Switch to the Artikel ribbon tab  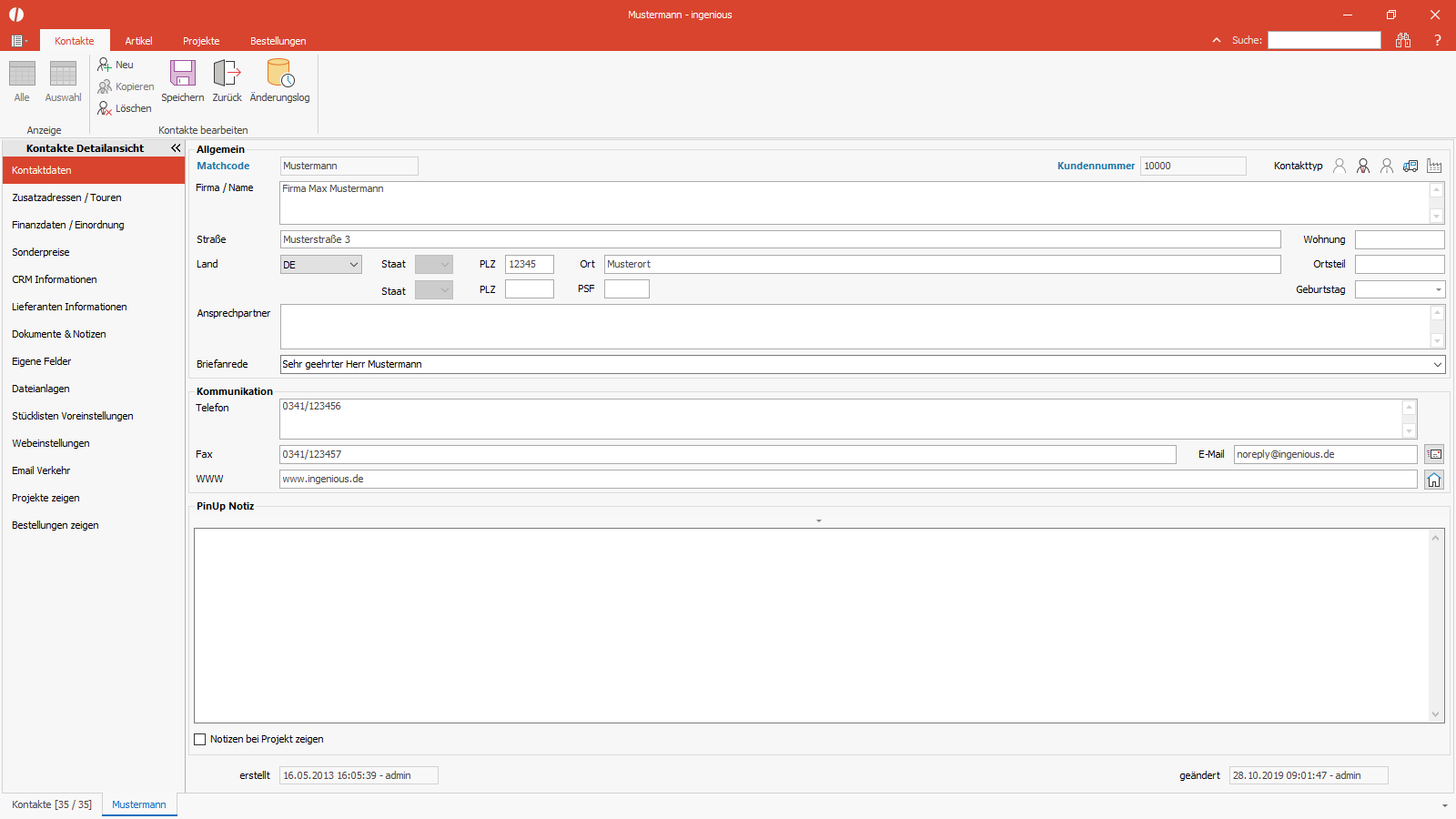138,41
